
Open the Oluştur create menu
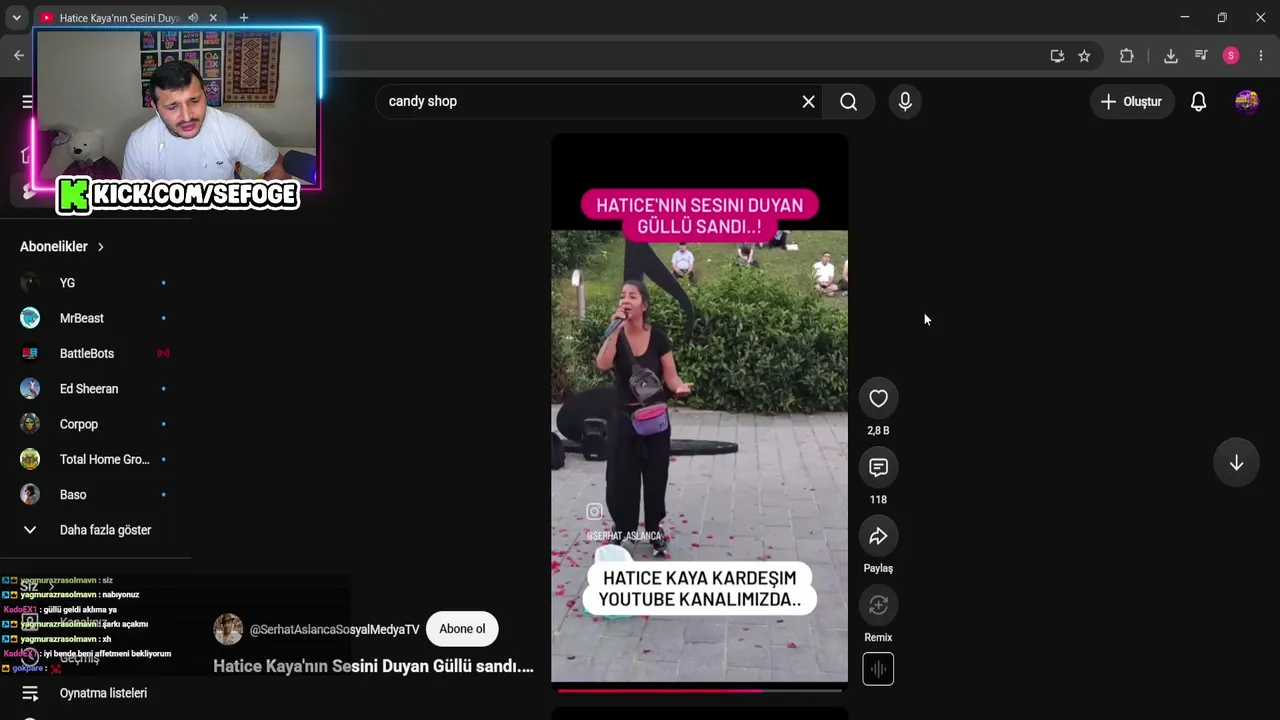click(x=1131, y=101)
